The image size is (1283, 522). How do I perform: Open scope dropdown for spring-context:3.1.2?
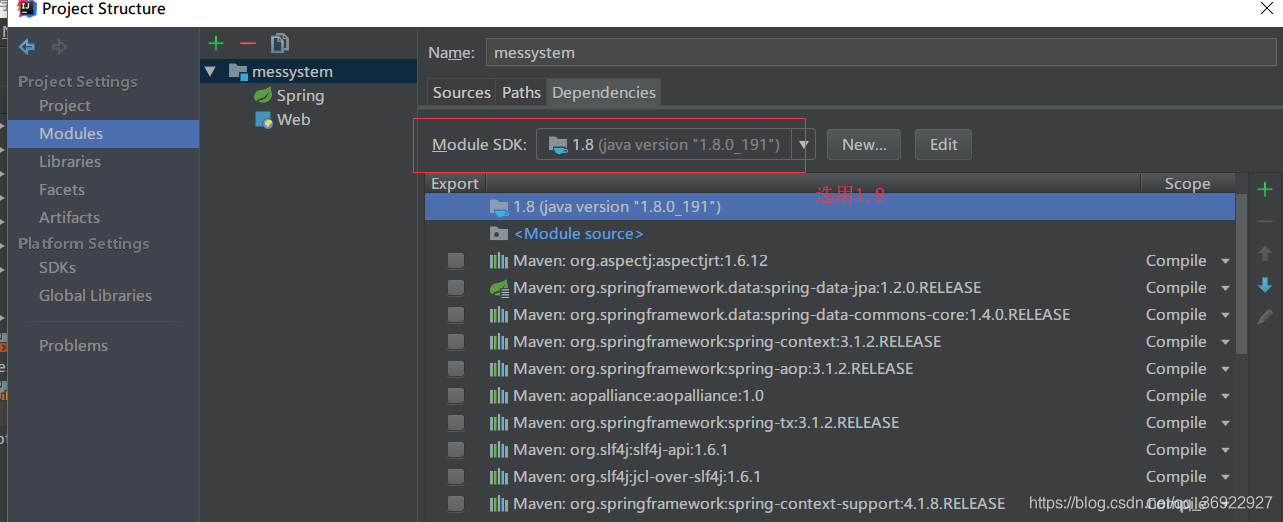[x=1225, y=342]
